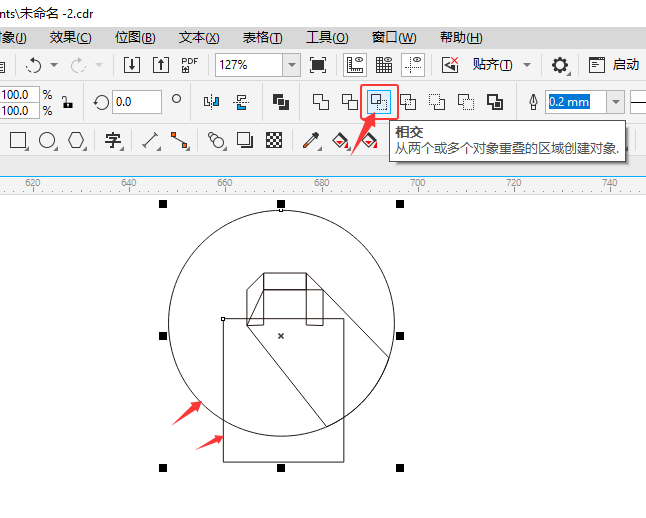
Task: Pick the Eyedropper tool
Action: click(x=311, y=140)
